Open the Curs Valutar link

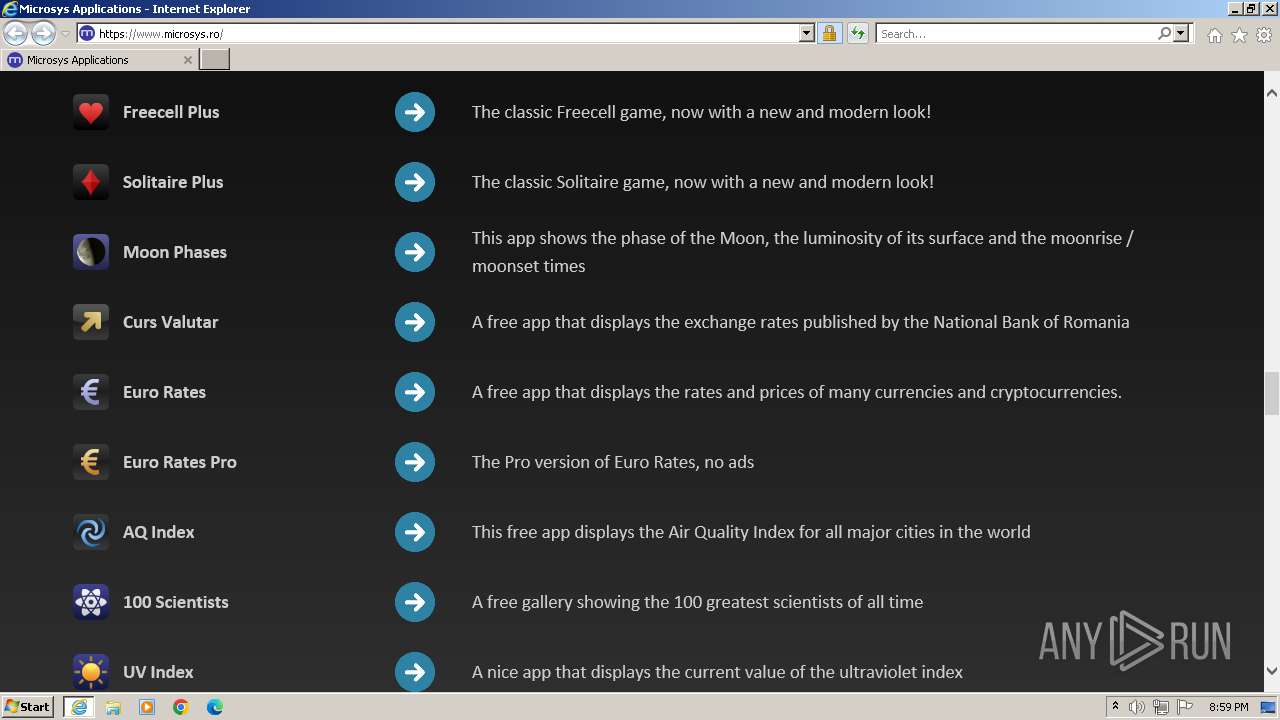tap(170, 322)
